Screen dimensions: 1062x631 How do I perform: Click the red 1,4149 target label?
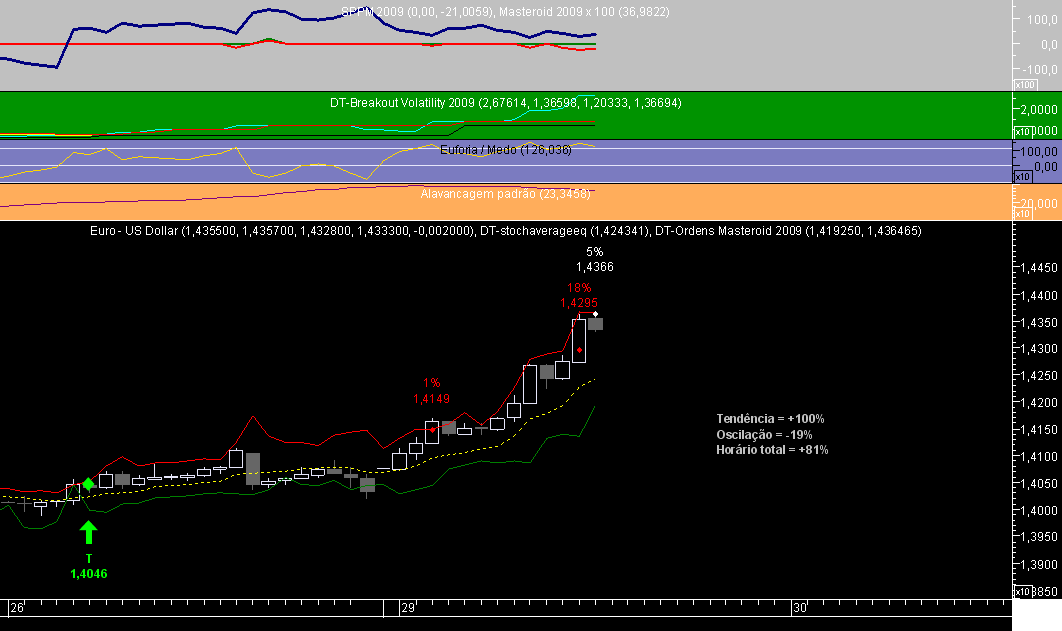point(431,399)
